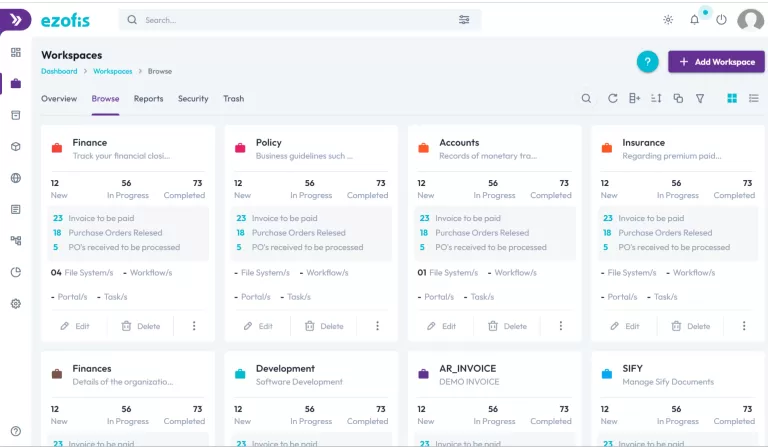Click the power logout icon
Image resolution: width=768 pixels, height=447 pixels.
pyautogui.click(x=721, y=20)
